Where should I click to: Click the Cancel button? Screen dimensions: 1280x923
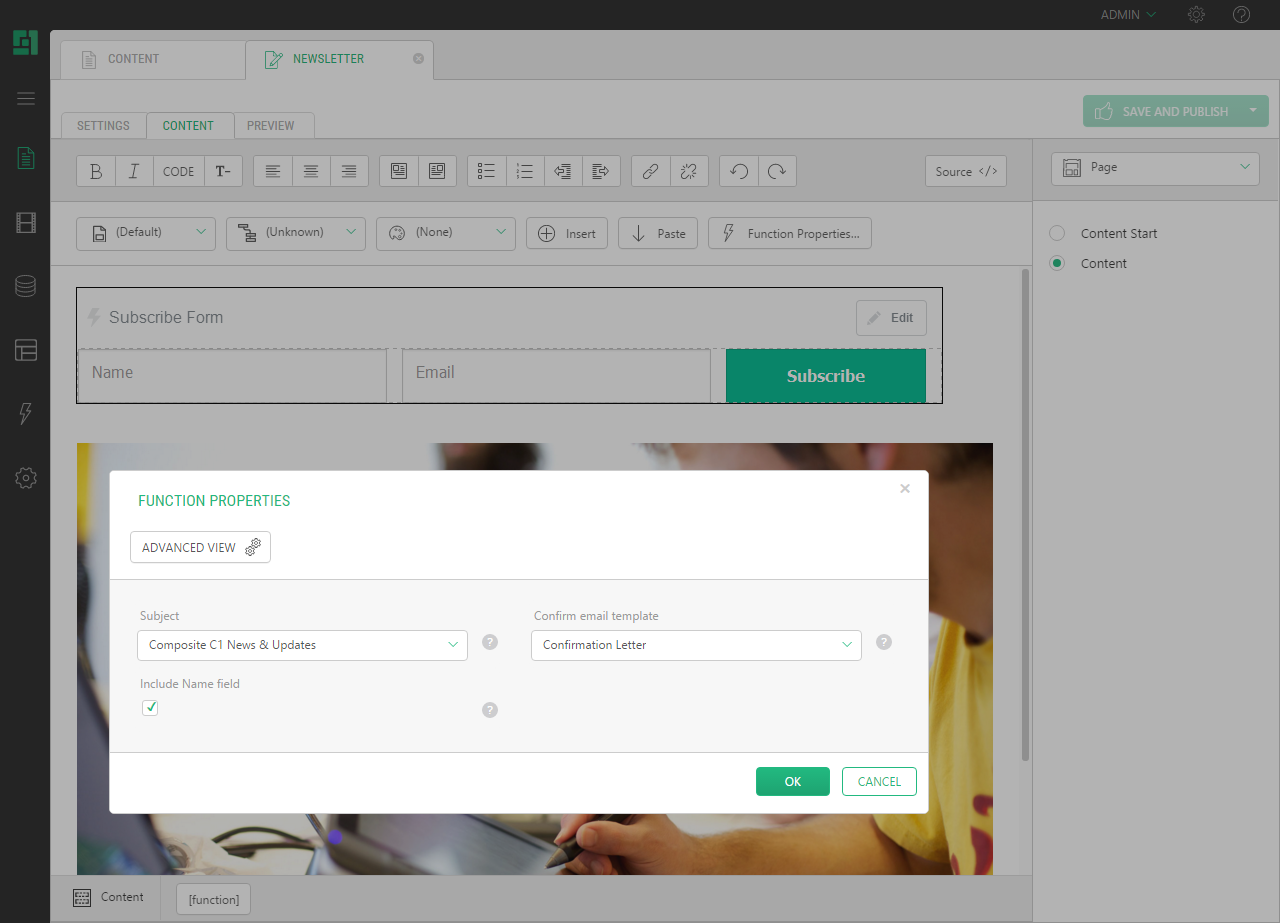tap(879, 781)
